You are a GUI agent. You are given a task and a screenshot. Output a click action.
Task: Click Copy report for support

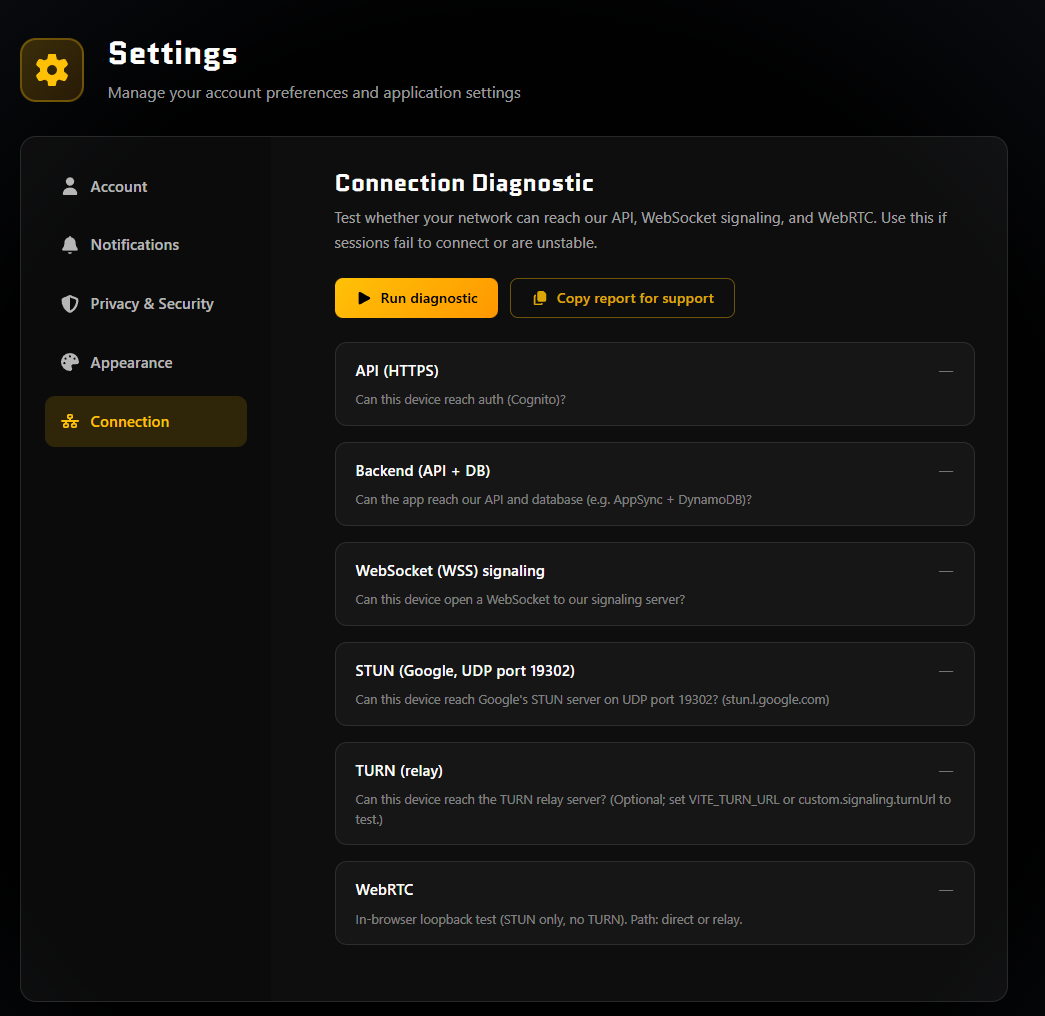[635, 298]
